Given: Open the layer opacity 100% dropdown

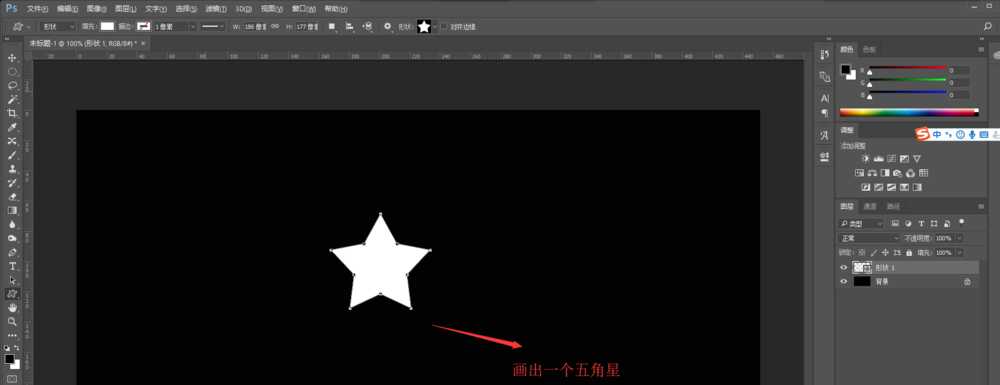Looking at the screenshot, I should (x=959, y=238).
